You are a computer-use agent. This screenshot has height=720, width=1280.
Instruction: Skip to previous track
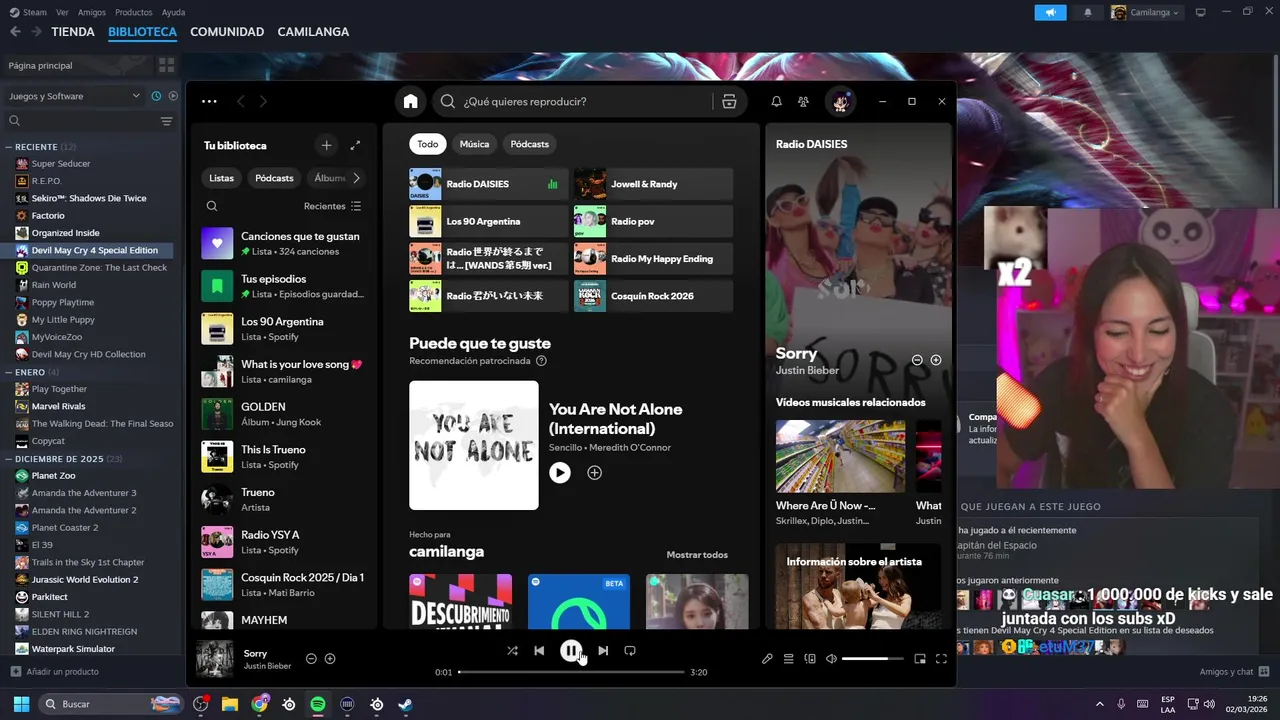coord(539,650)
